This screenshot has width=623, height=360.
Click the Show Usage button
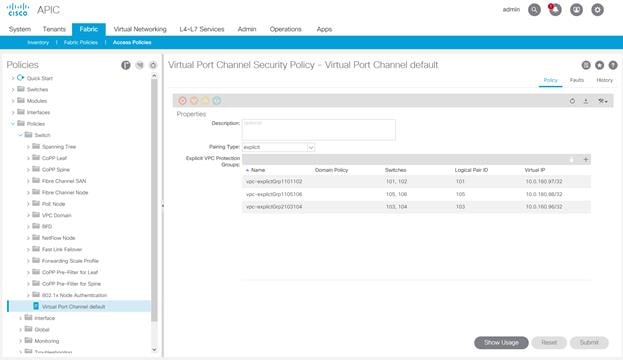pos(501,343)
